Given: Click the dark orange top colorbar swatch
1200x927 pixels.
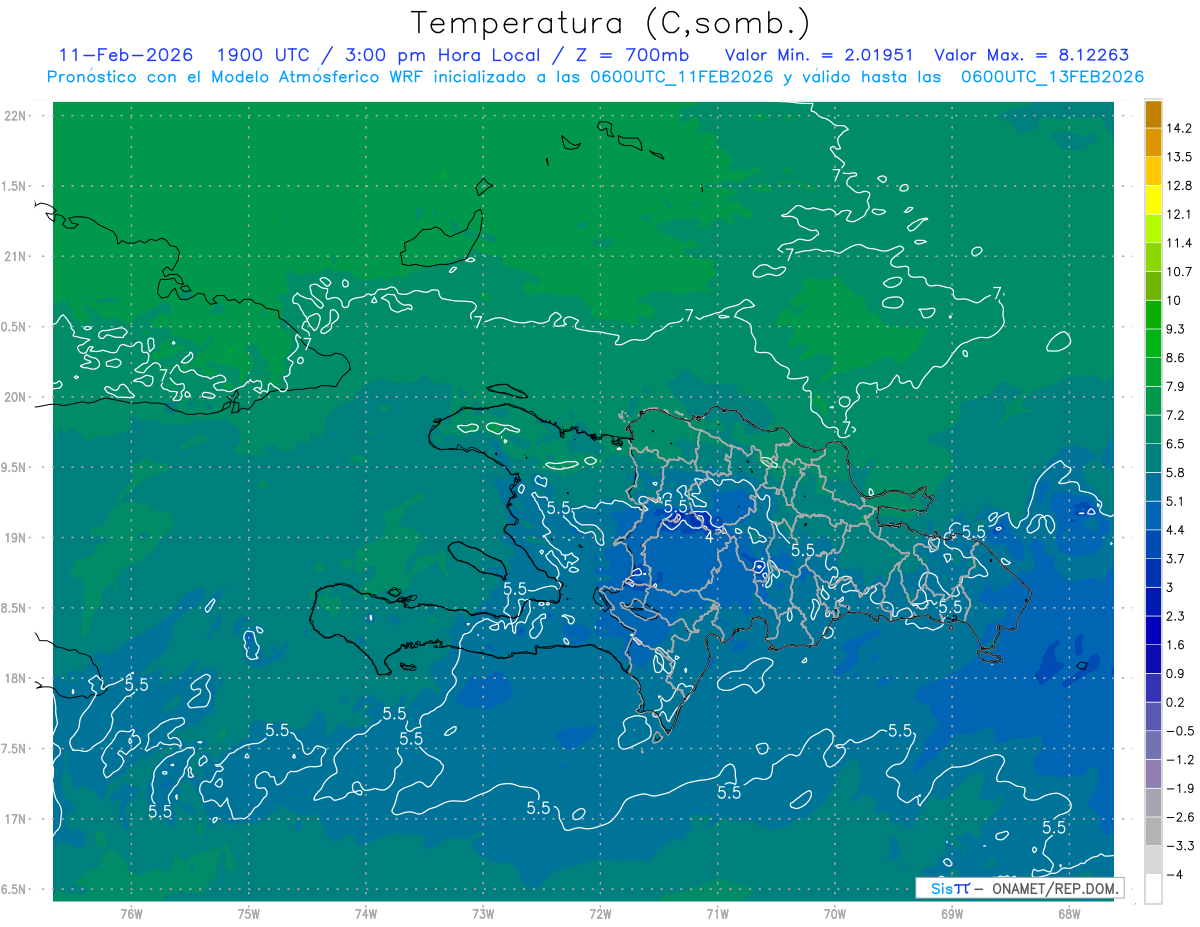Looking at the screenshot, I should click(1153, 114).
